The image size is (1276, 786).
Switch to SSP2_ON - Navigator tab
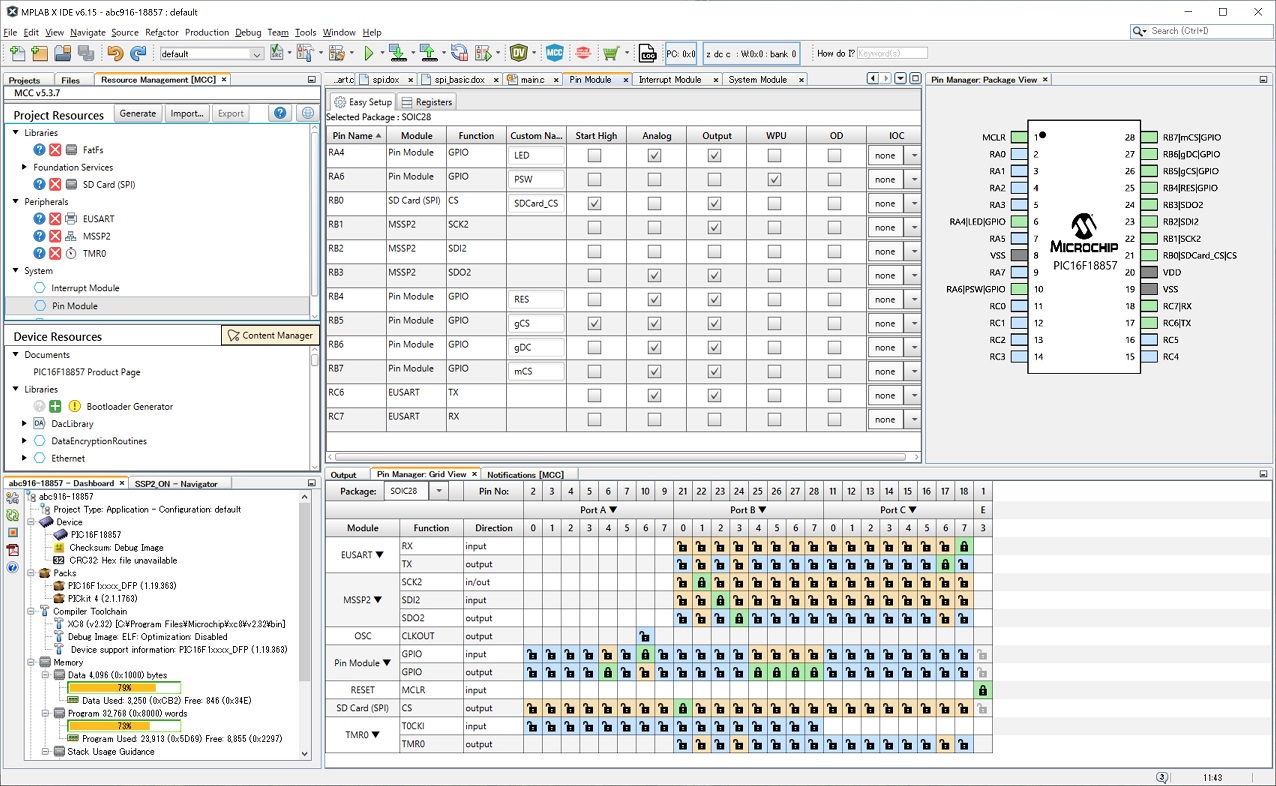click(176, 483)
